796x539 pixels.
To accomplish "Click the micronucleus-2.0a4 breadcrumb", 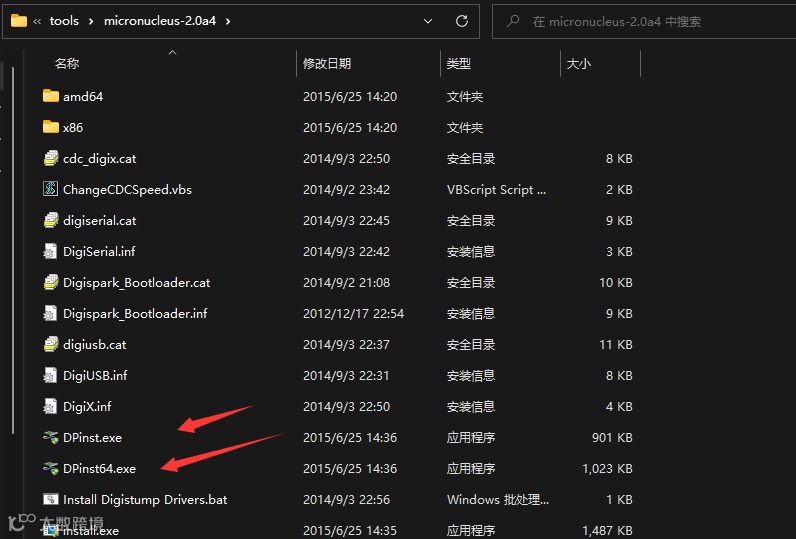I will coord(160,21).
